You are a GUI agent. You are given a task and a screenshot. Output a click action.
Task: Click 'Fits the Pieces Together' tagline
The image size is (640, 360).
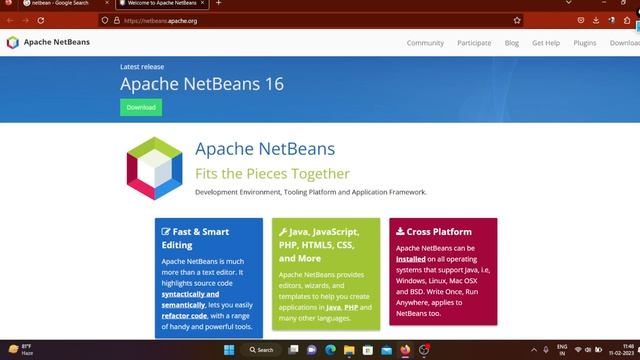[x=272, y=174]
